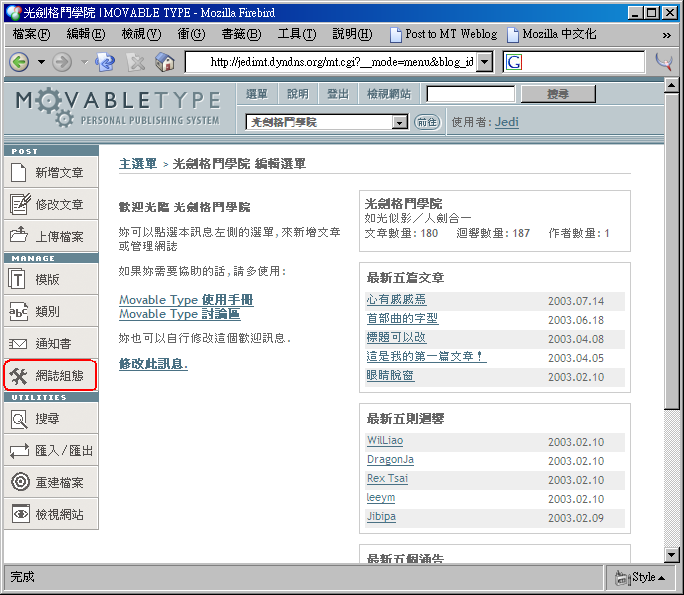Screen dimensions: 684x595
Task: Open the comment by WilLiao
Action: pyautogui.click(x=385, y=441)
